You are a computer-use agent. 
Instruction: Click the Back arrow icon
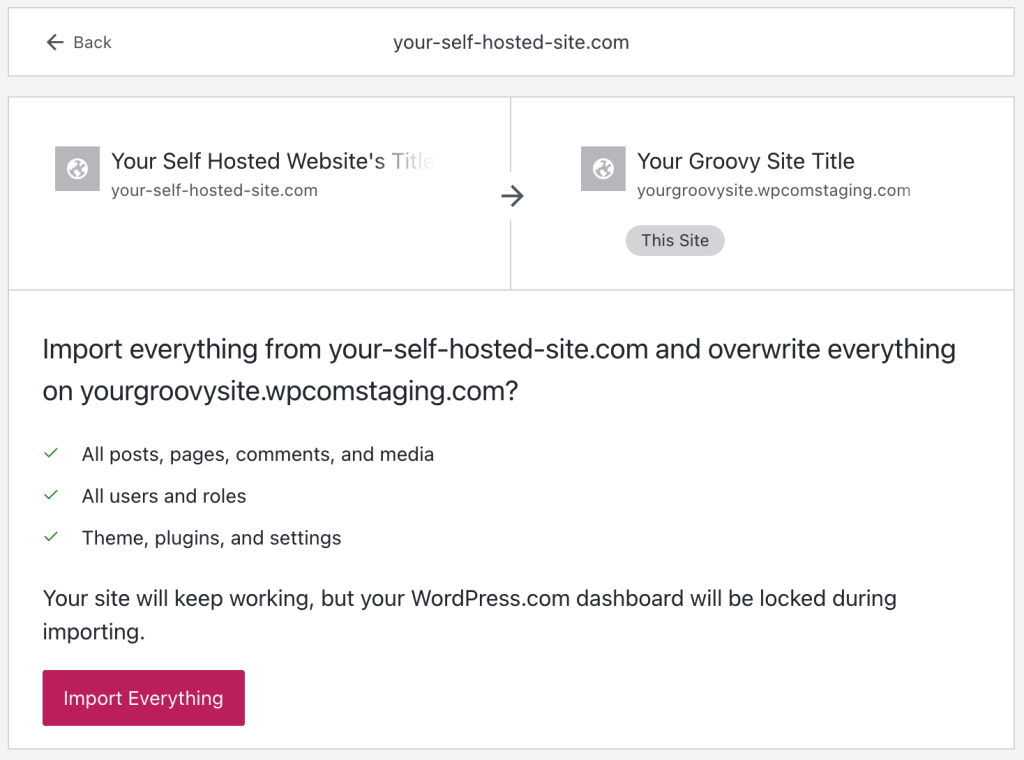click(55, 42)
